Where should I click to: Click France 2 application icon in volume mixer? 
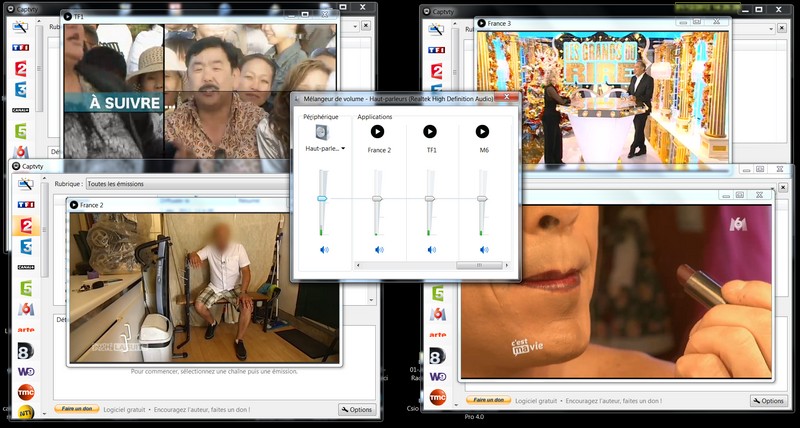point(377,132)
